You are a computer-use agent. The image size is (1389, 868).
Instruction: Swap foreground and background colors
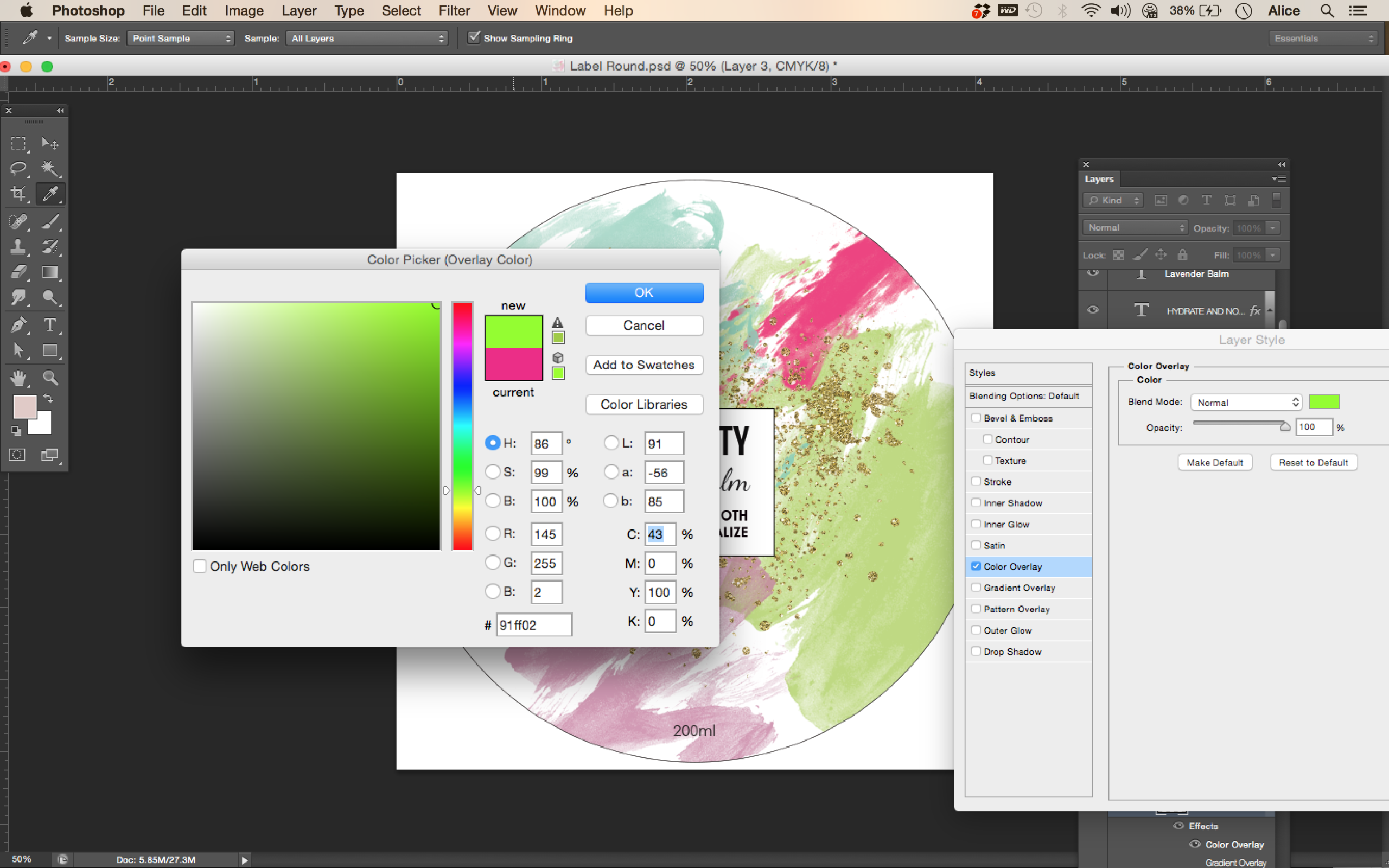[48, 398]
